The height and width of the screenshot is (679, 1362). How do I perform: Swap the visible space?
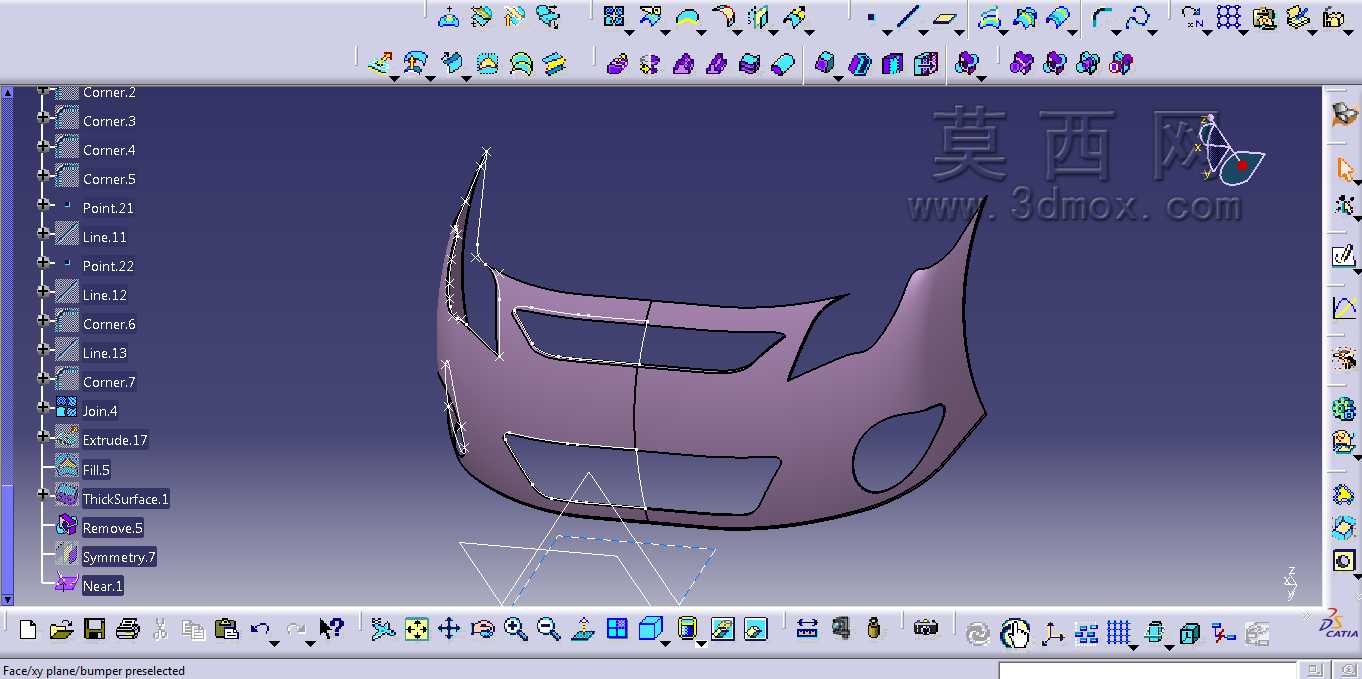point(756,629)
